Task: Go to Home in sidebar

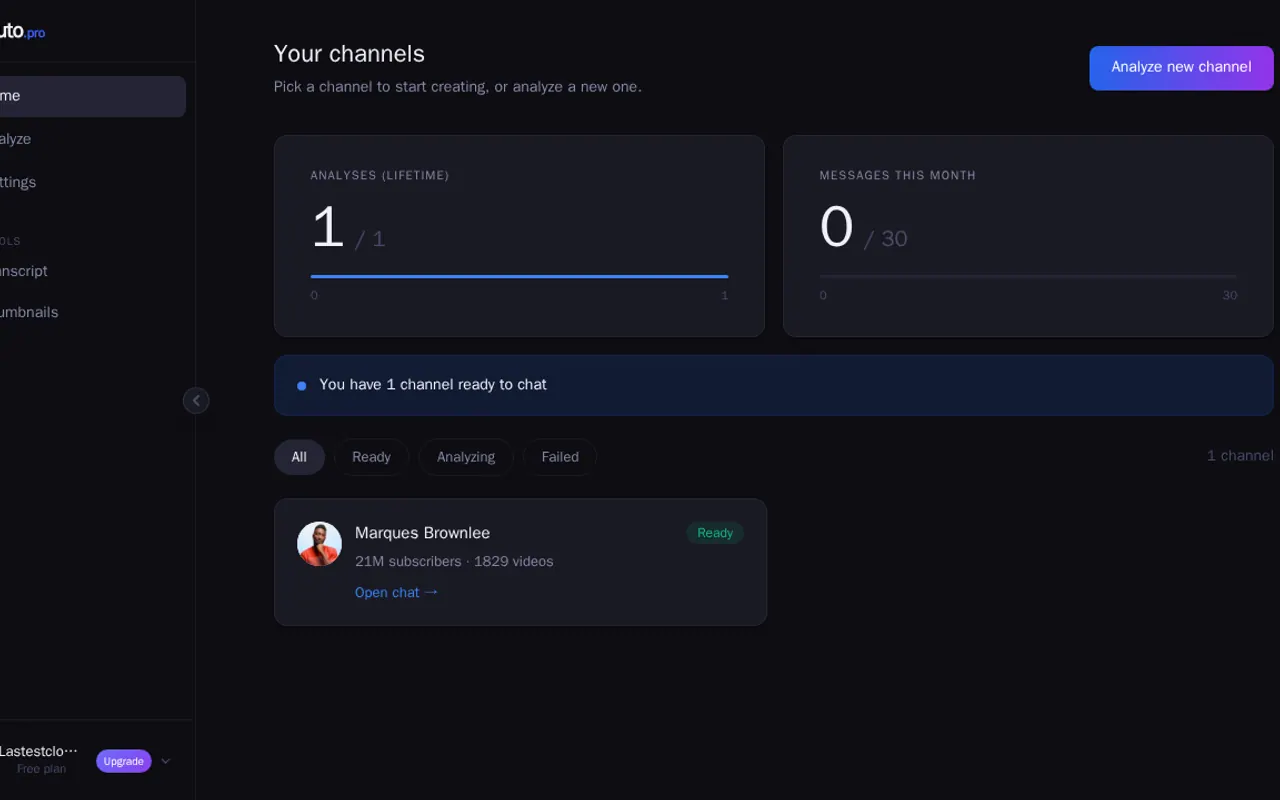Action: (91, 96)
